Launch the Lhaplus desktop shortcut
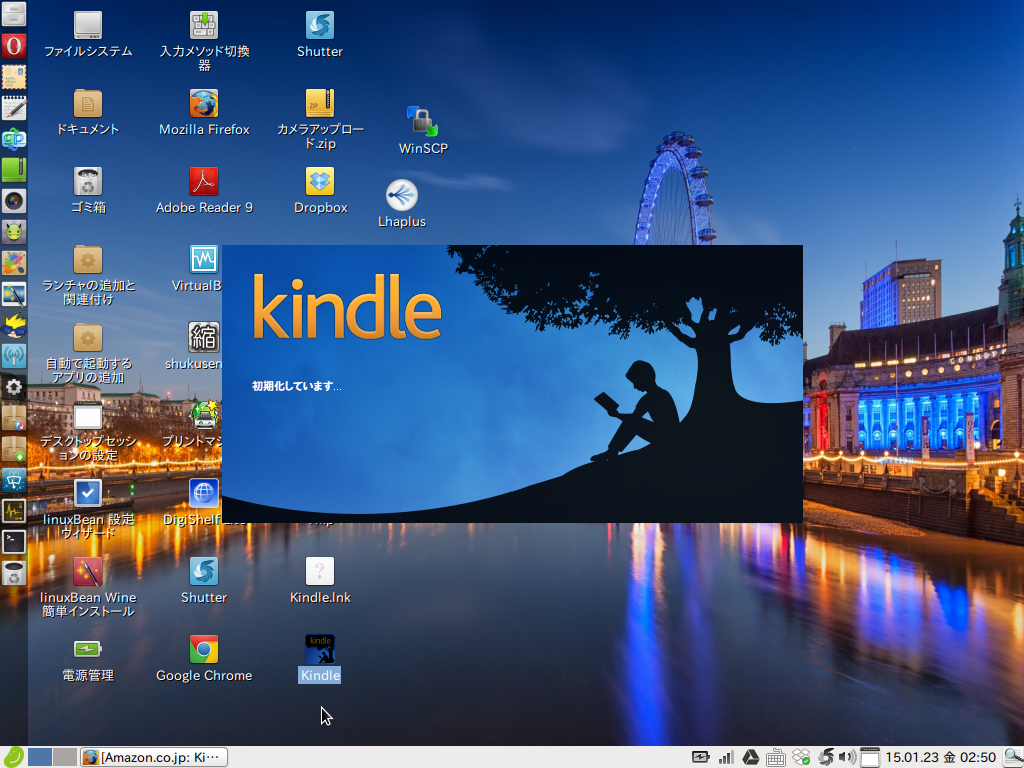The image size is (1024, 768). click(402, 195)
